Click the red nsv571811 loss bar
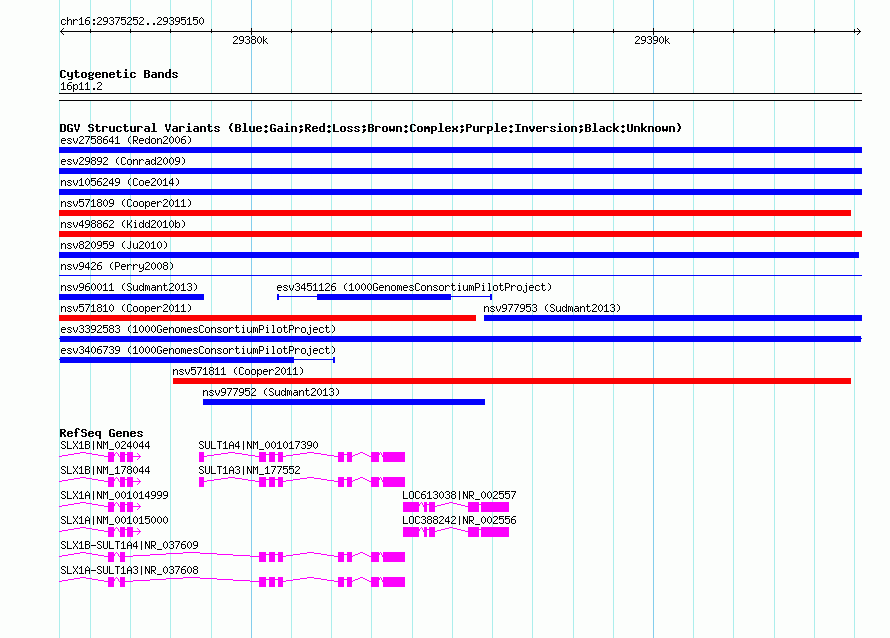Screen dimensions: 890x638 pyautogui.click(x=512, y=381)
